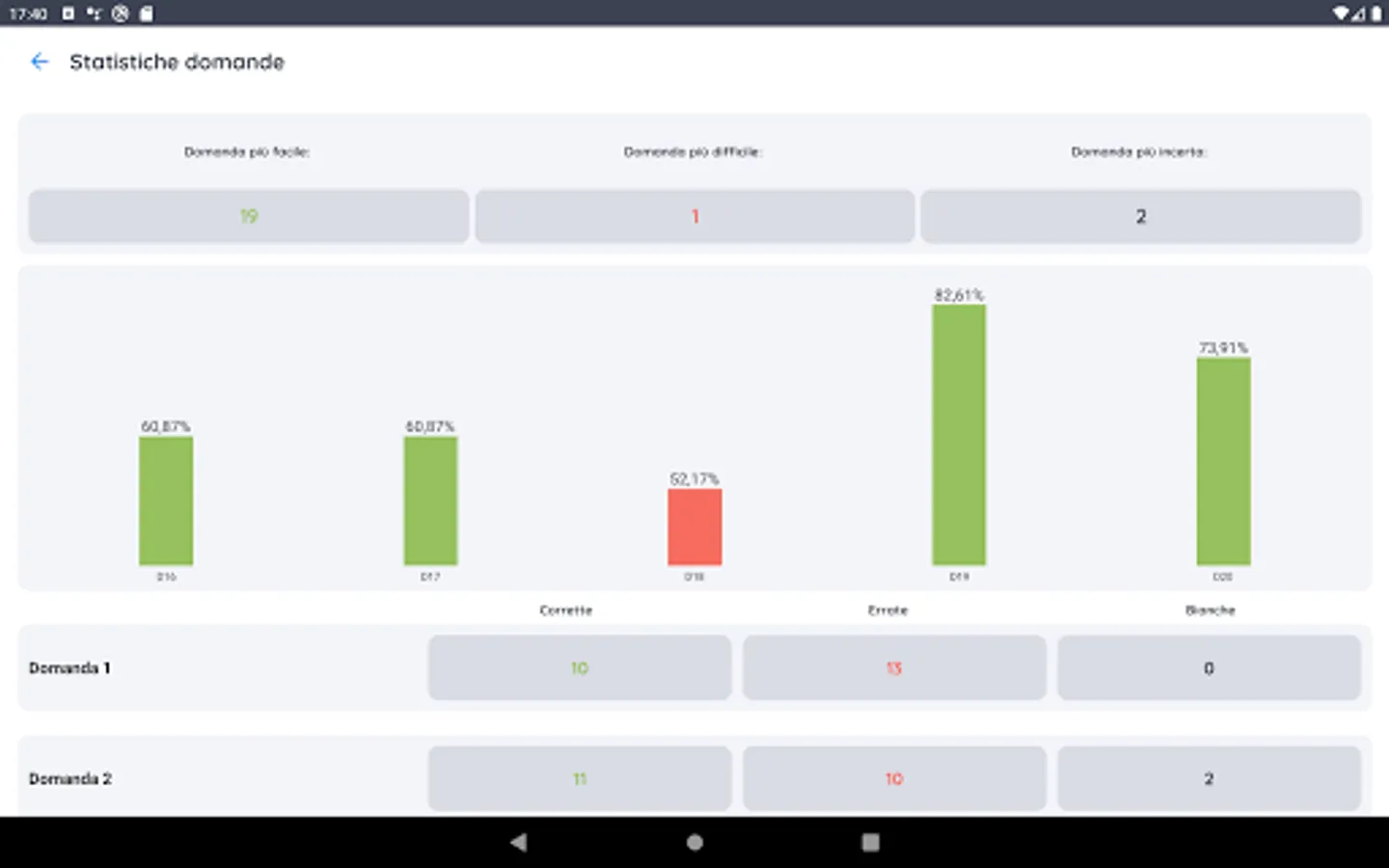The width and height of the screenshot is (1389, 868).
Task: Click the 'Domanda più difficile:' label
Action: click(x=693, y=151)
